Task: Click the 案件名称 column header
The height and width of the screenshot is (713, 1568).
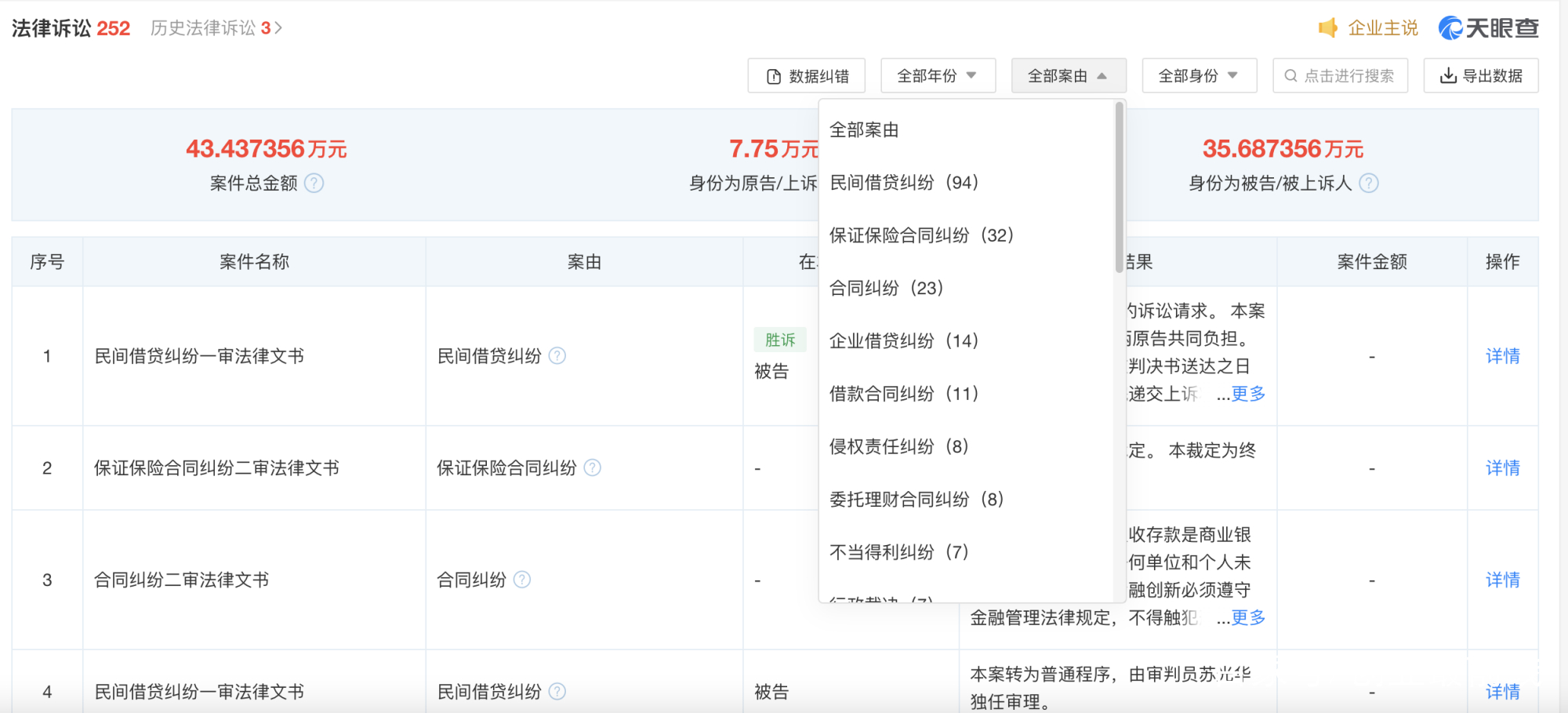Action: point(254,262)
